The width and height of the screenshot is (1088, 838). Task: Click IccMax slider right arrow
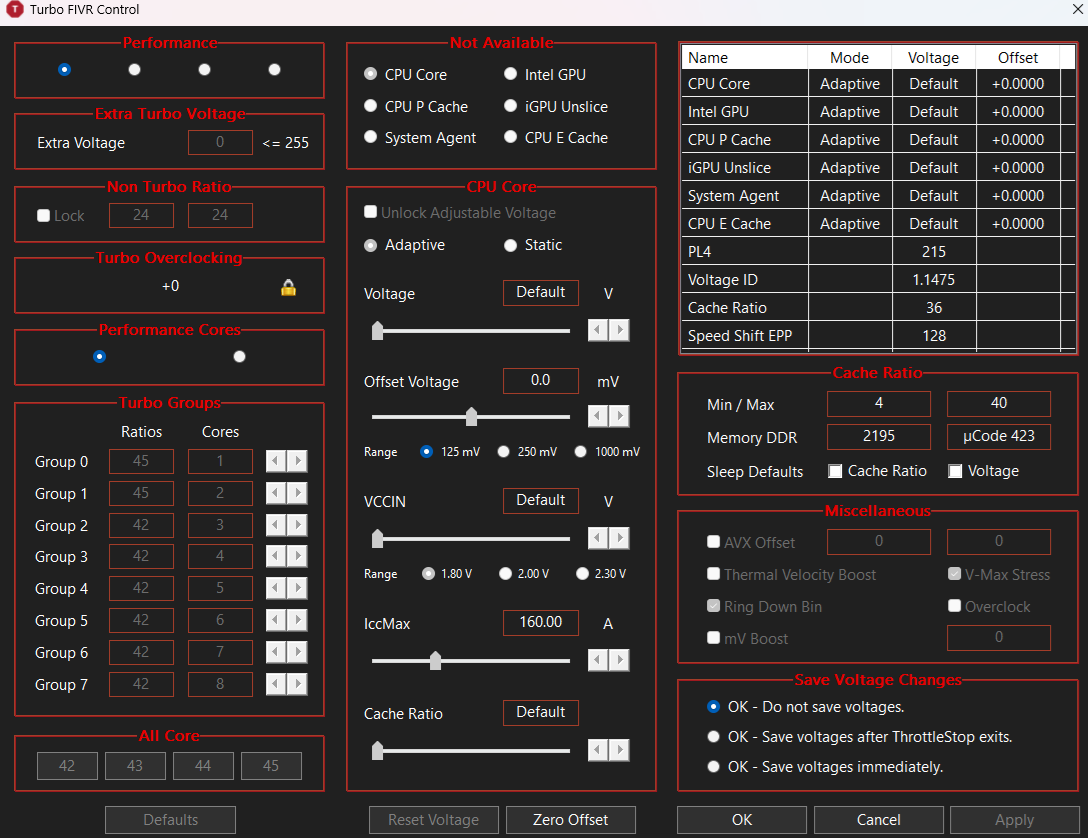(x=620, y=660)
